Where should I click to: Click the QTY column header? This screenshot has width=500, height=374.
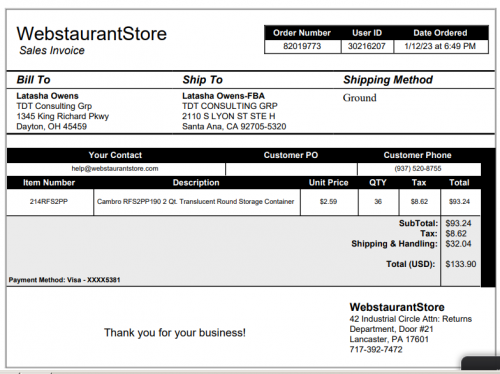tap(378, 183)
